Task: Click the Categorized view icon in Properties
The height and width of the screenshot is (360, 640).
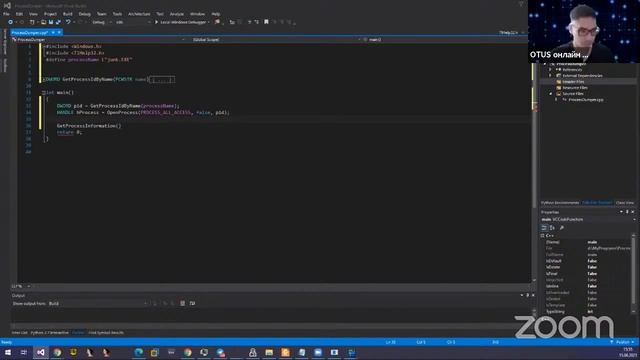Action: (x=544, y=228)
